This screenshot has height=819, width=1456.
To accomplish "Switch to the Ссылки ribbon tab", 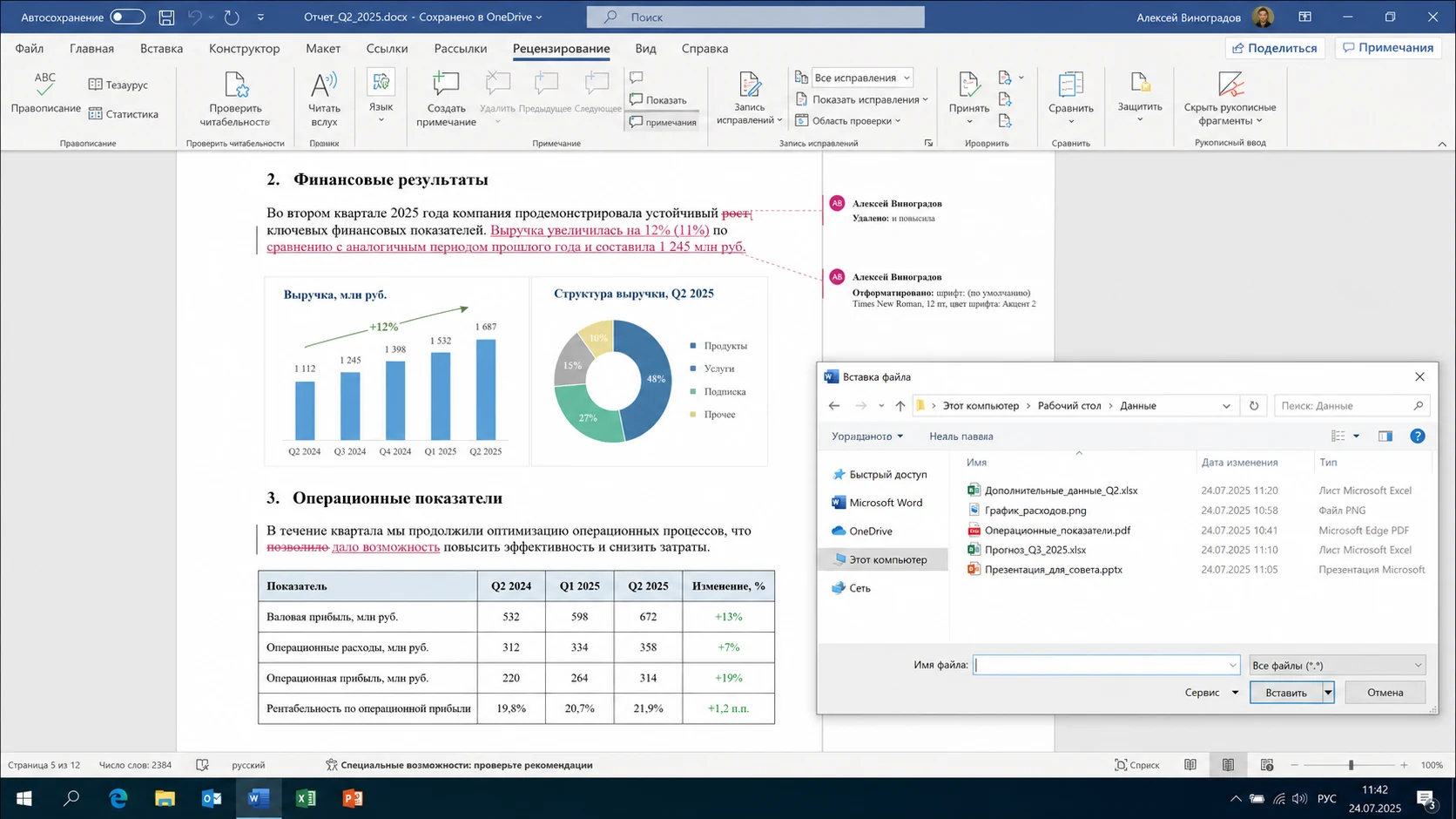I will pos(387,49).
